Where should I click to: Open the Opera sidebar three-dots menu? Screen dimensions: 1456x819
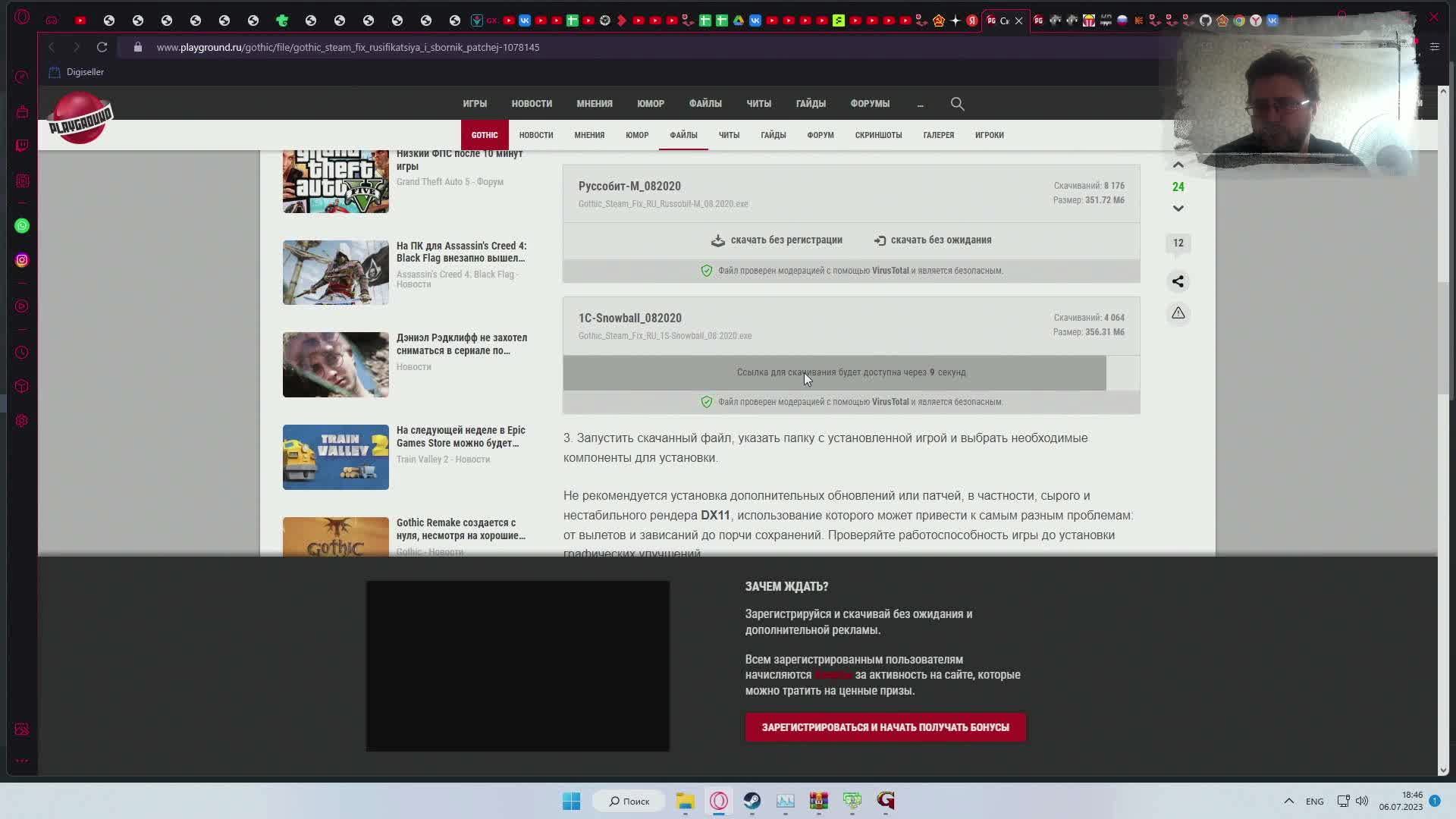22,760
